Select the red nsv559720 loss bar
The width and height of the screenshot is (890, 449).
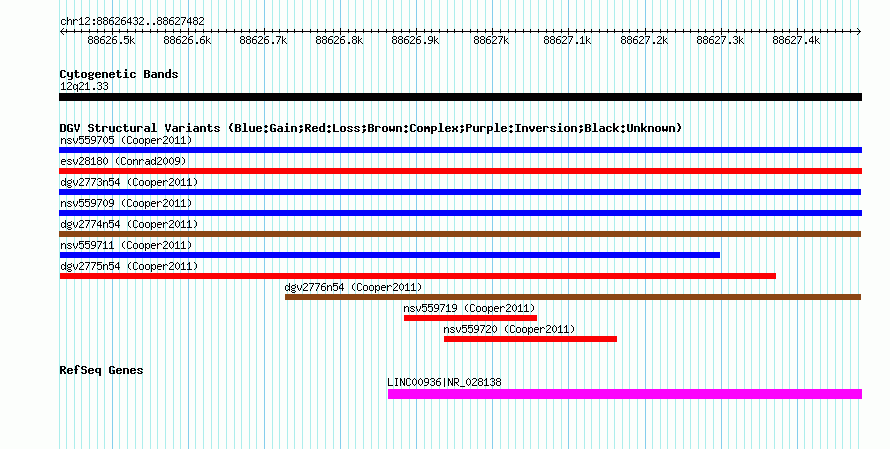click(530, 339)
